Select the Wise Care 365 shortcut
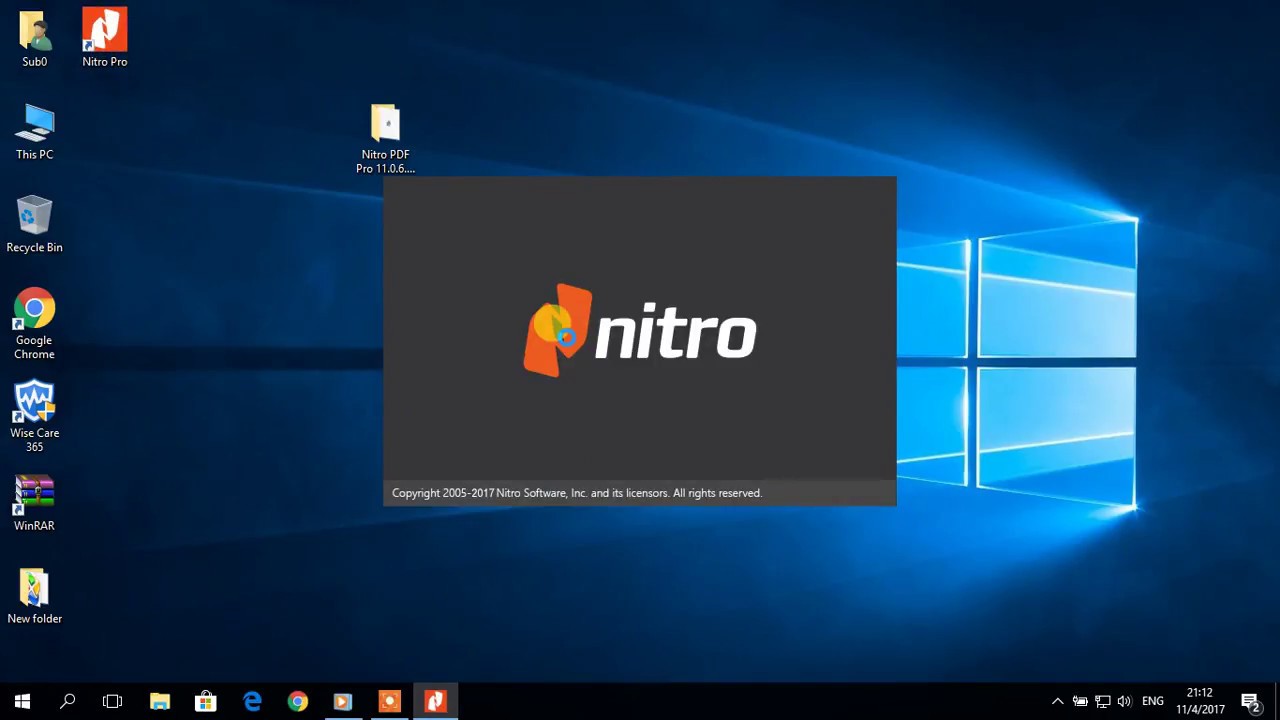1280x720 pixels. tap(34, 416)
